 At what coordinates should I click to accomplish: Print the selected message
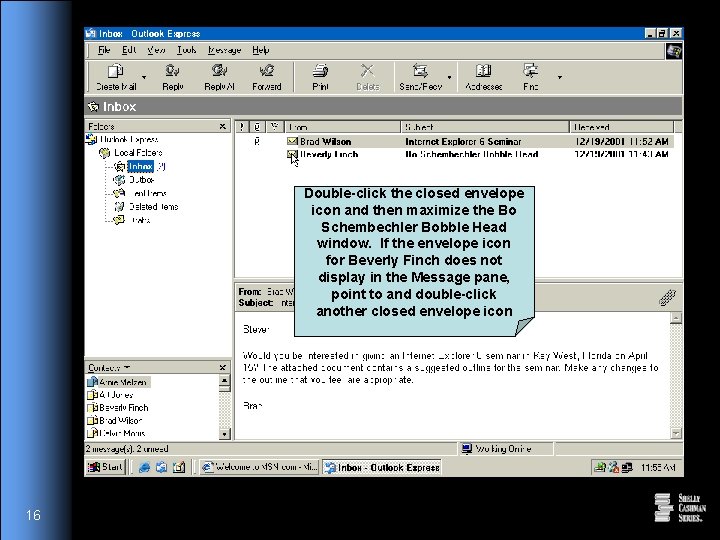[x=320, y=76]
